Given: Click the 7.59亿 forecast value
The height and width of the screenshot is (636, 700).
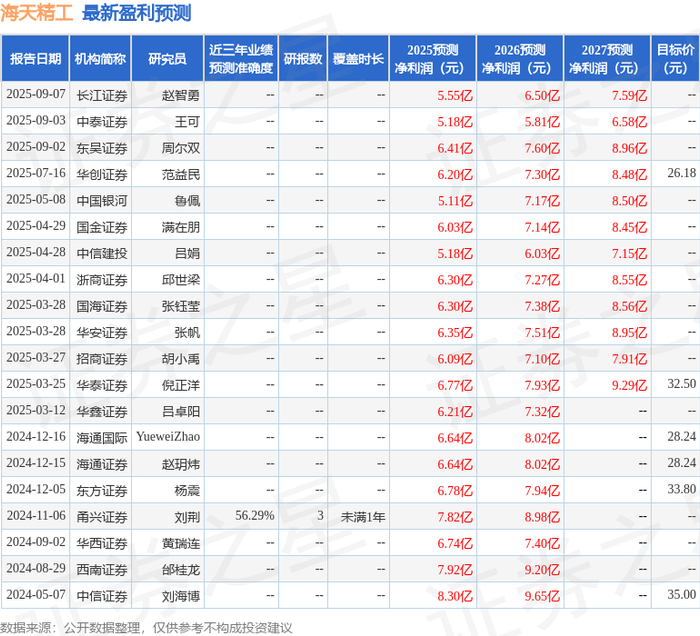Looking at the screenshot, I should pyautogui.click(x=629, y=95).
